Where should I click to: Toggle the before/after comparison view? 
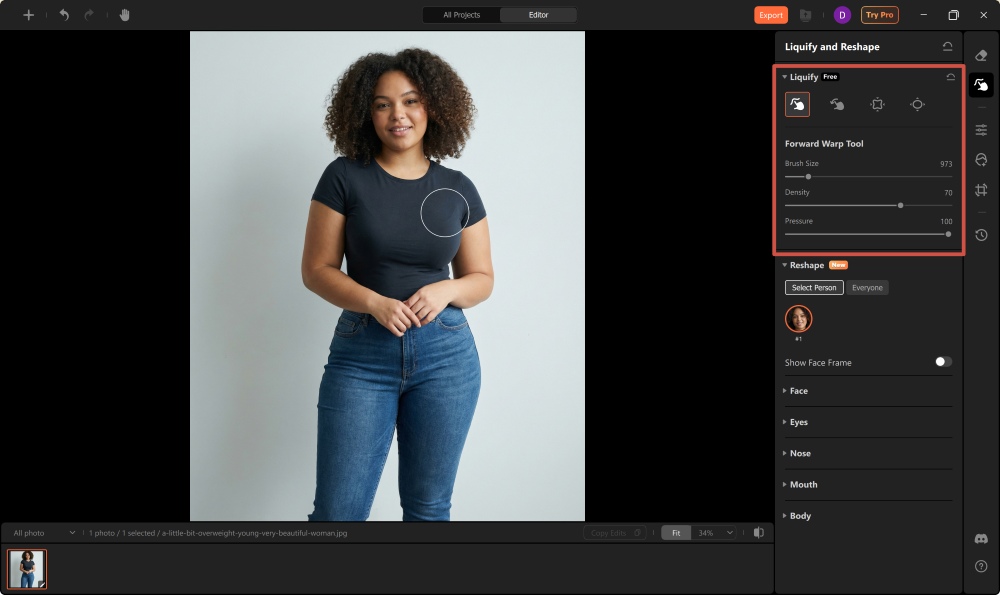(758, 532)
